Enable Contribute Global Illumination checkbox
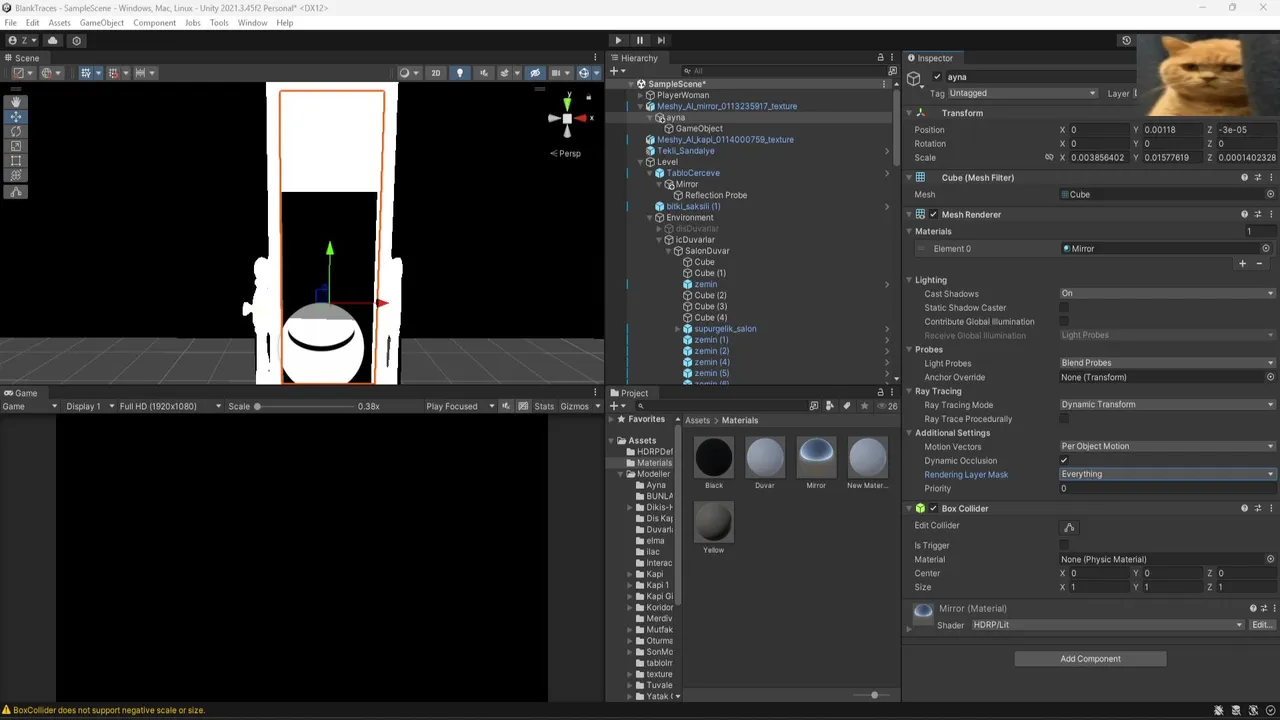1280x720 pixels. pos(1064,322)
